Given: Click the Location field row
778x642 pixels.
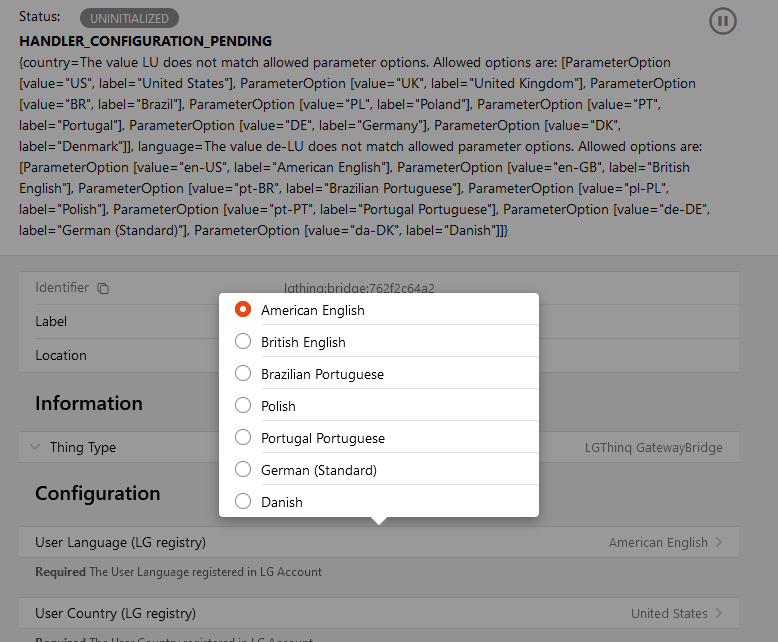Looking at the screenshot, I should (x=120, y=356).
